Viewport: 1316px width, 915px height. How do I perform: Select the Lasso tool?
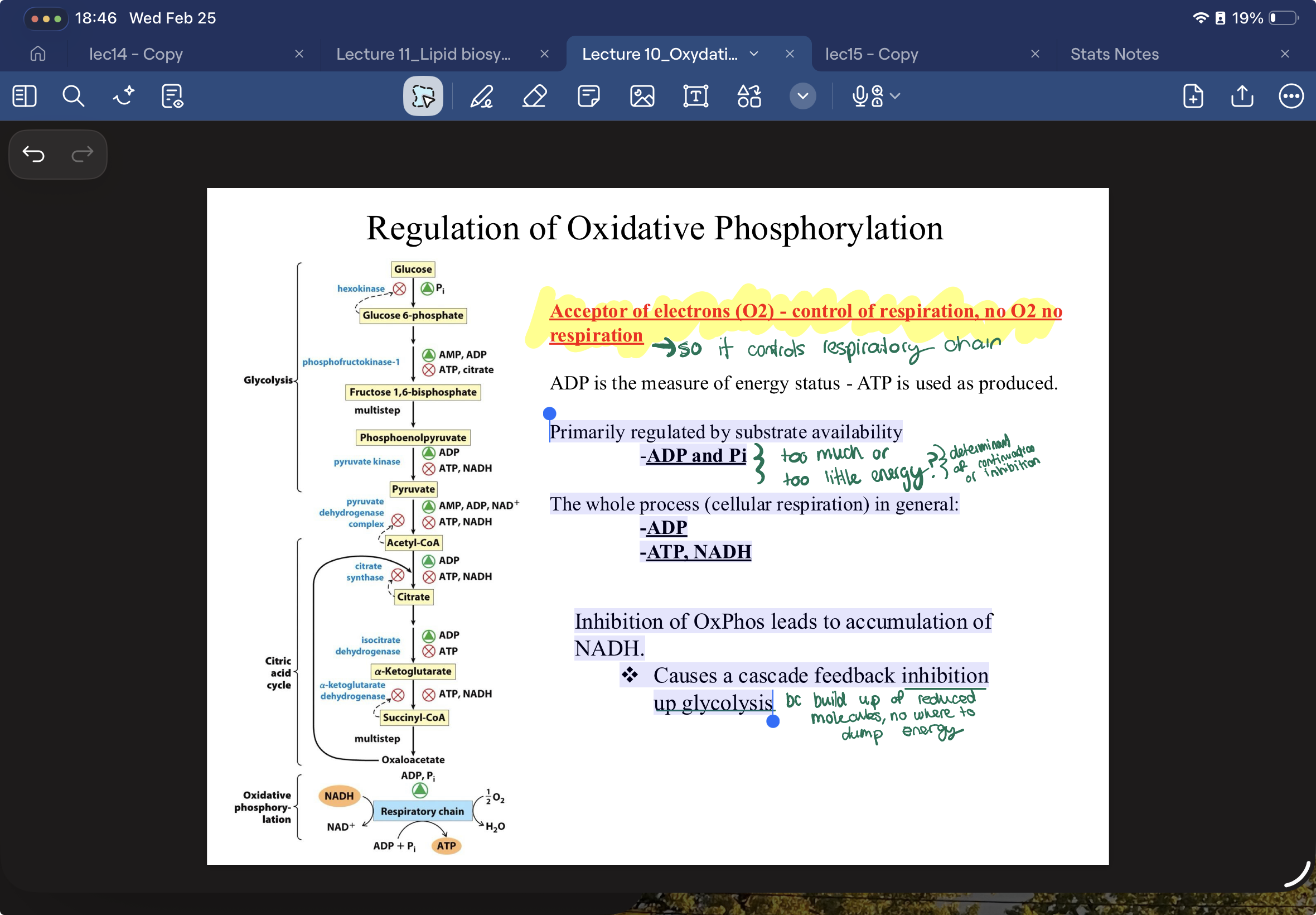point(422,96)
